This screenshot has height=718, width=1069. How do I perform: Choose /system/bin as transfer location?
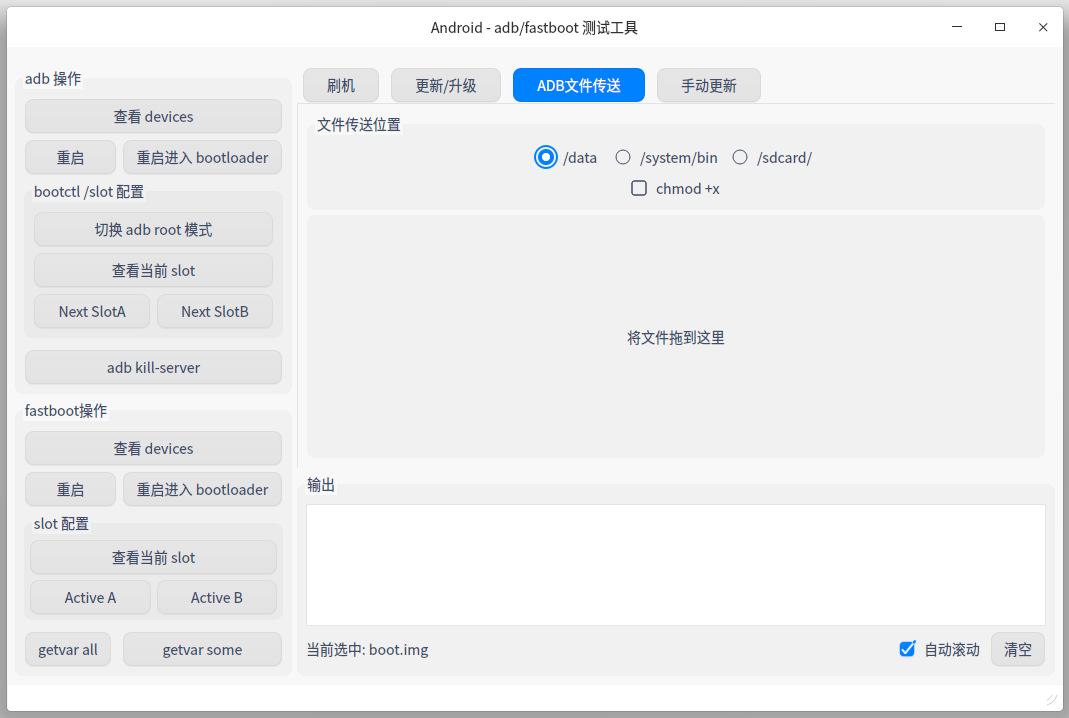623,157
